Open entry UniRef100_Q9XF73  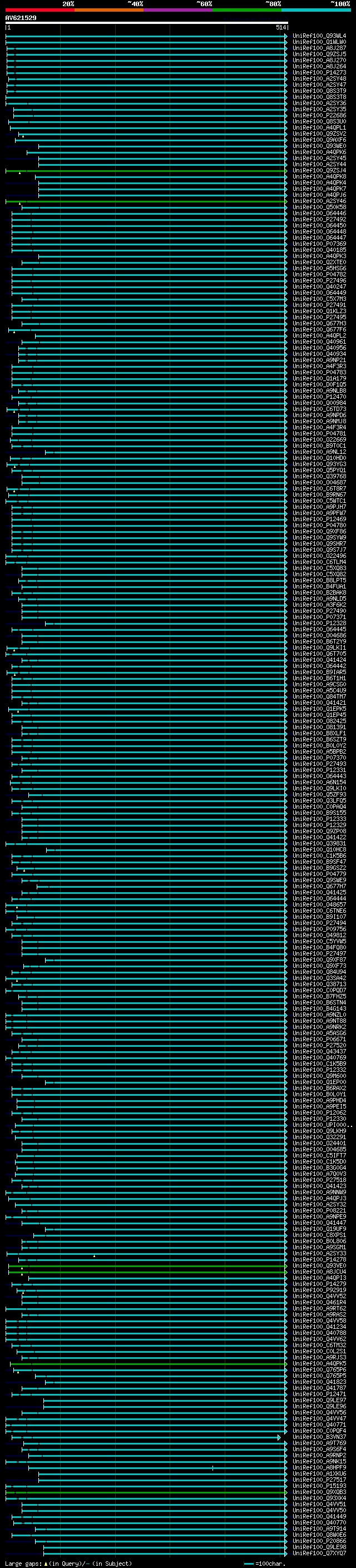click(x=319, y=966)
